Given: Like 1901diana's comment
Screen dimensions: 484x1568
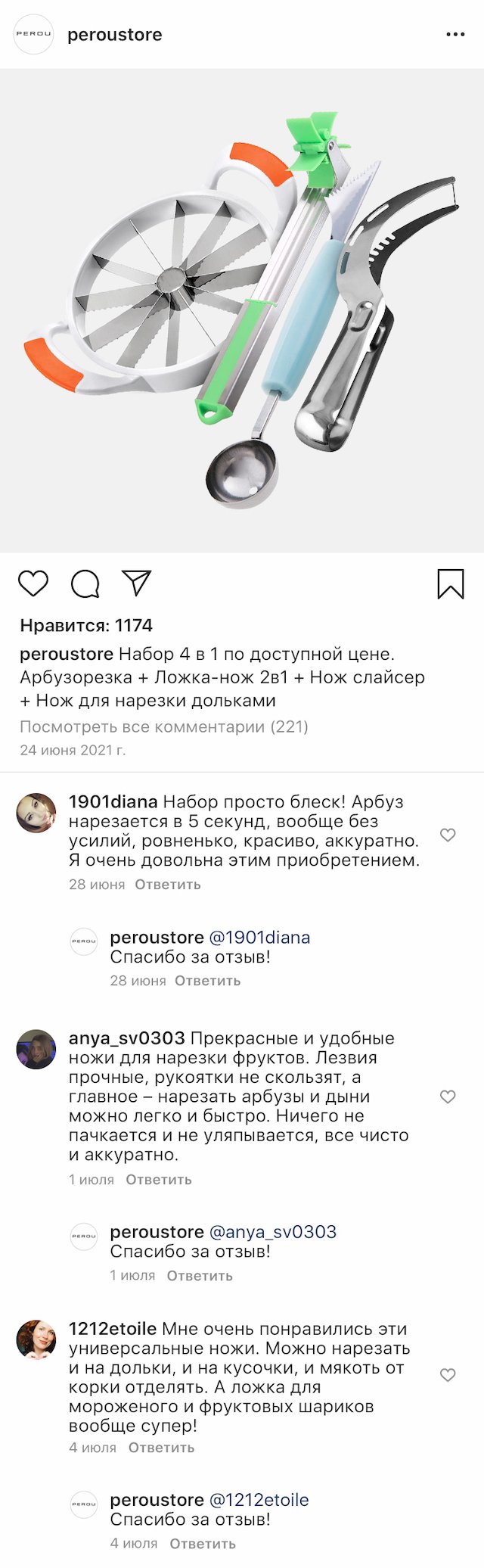Looking at the screenshot, I should click(448, 835).
